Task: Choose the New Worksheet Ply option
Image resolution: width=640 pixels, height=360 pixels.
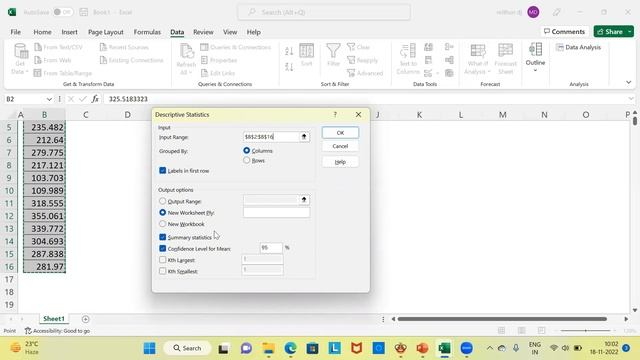Action: click(x=162, y=213)
